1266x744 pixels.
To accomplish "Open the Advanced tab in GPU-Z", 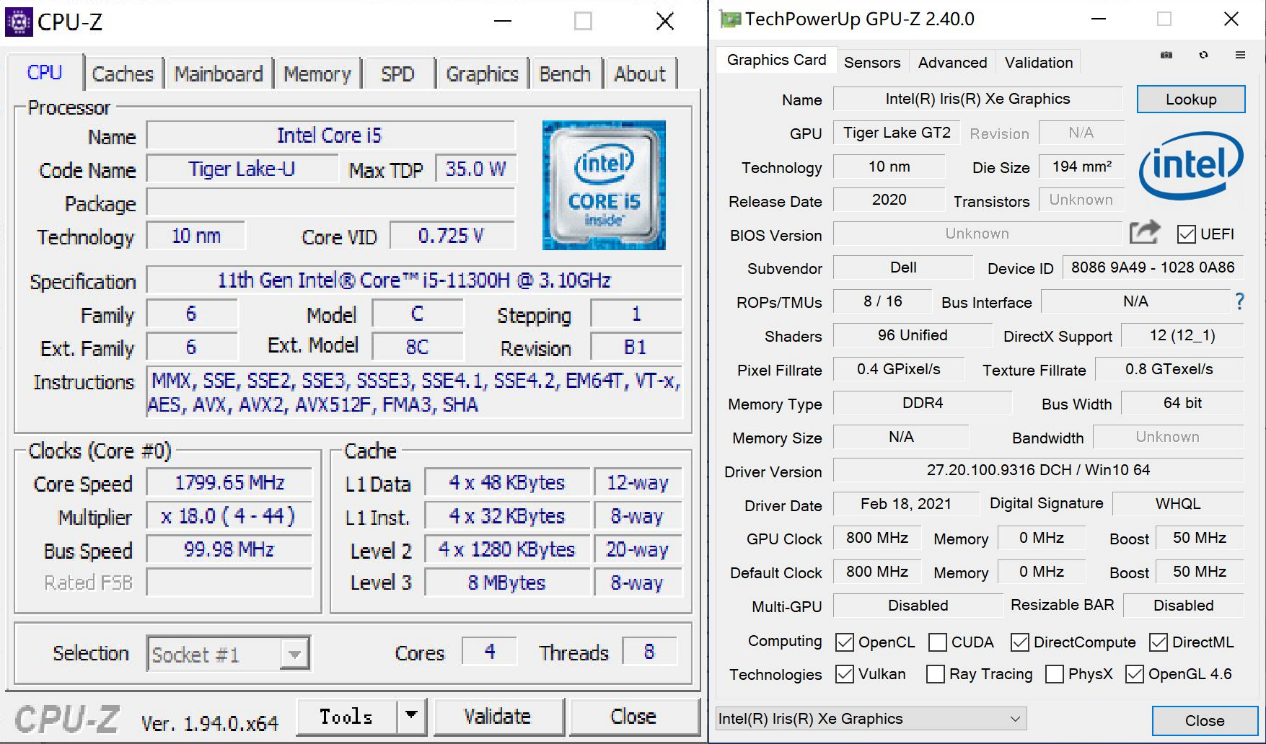I will pos(953,62).
